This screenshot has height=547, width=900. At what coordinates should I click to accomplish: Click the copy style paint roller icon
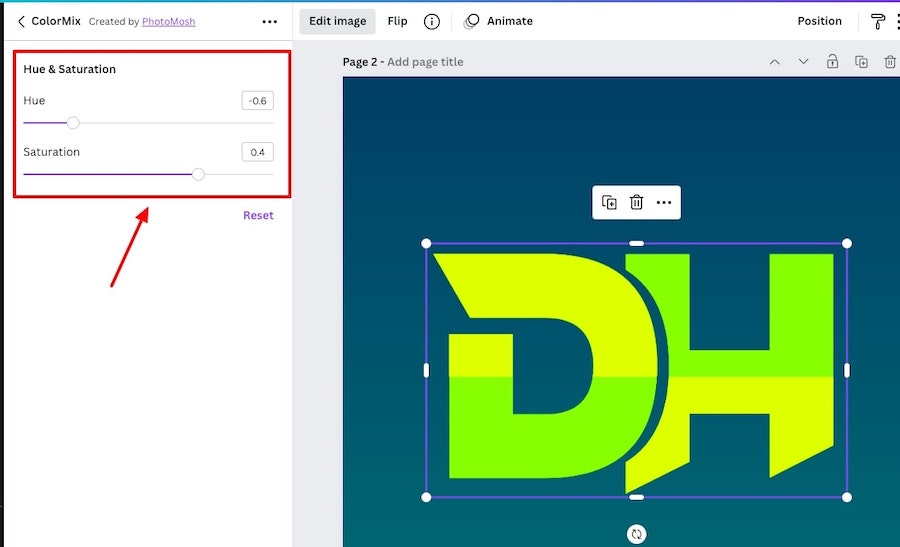[878, 21]
